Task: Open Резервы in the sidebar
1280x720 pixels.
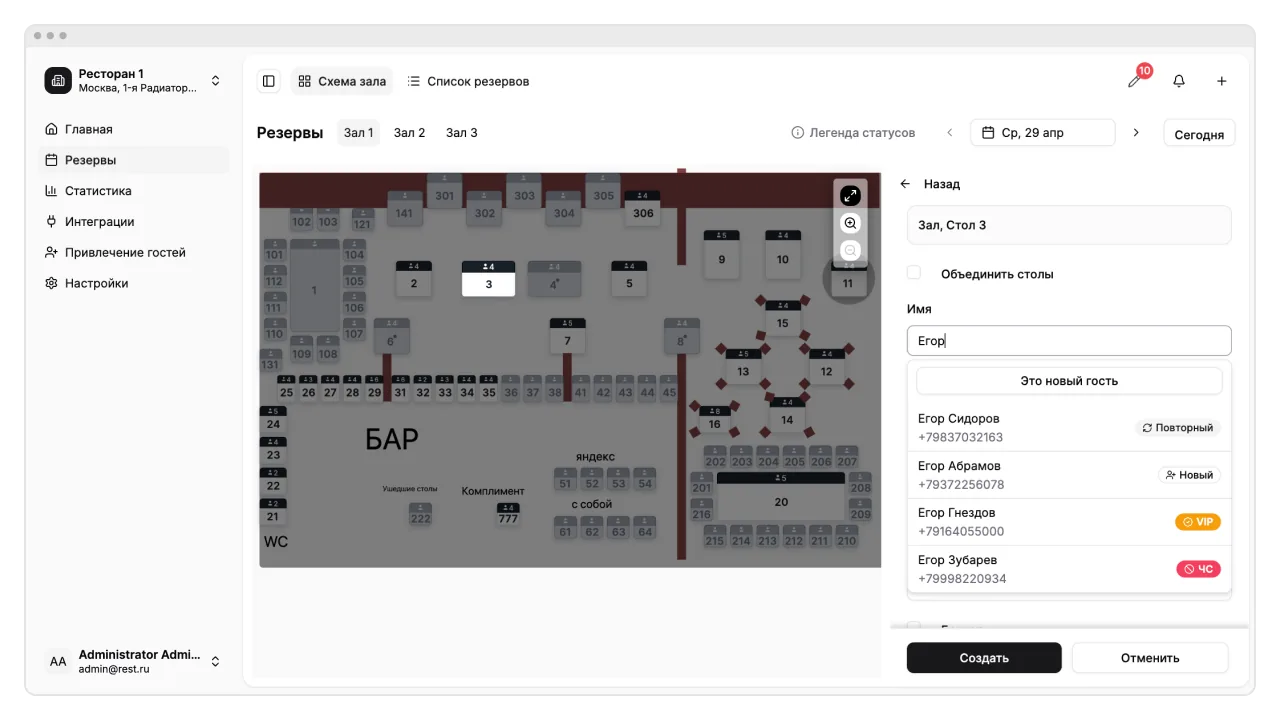Action: click(134, 160)
